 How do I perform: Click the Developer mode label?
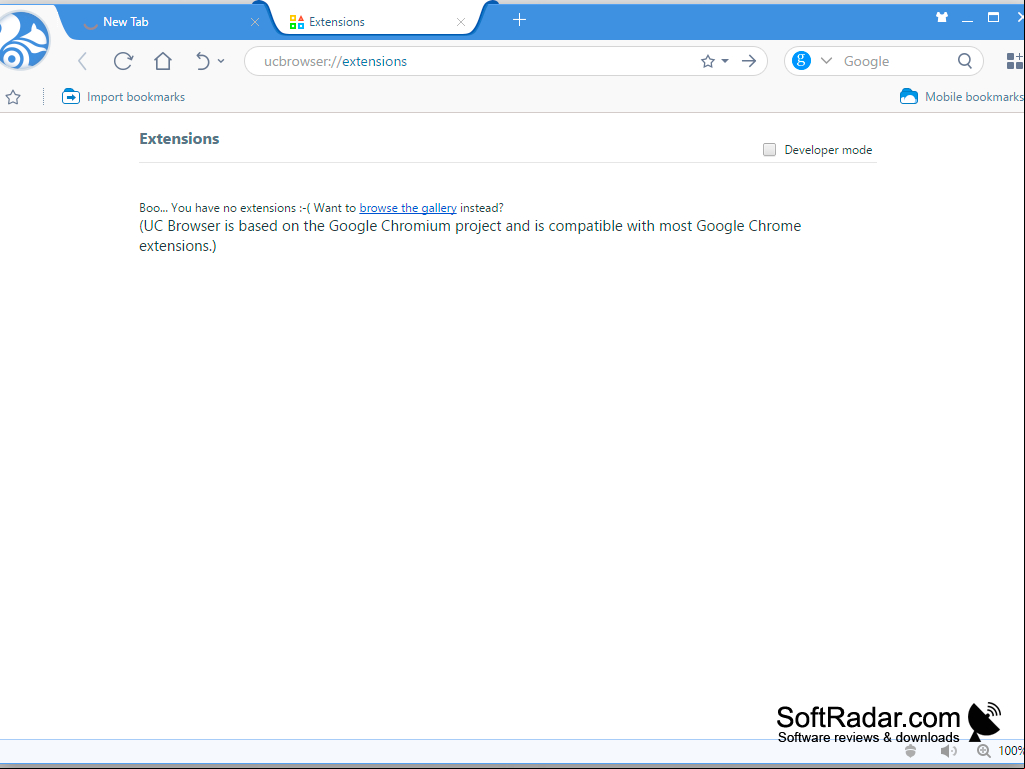pyautogui.click(x=828, y=150)
